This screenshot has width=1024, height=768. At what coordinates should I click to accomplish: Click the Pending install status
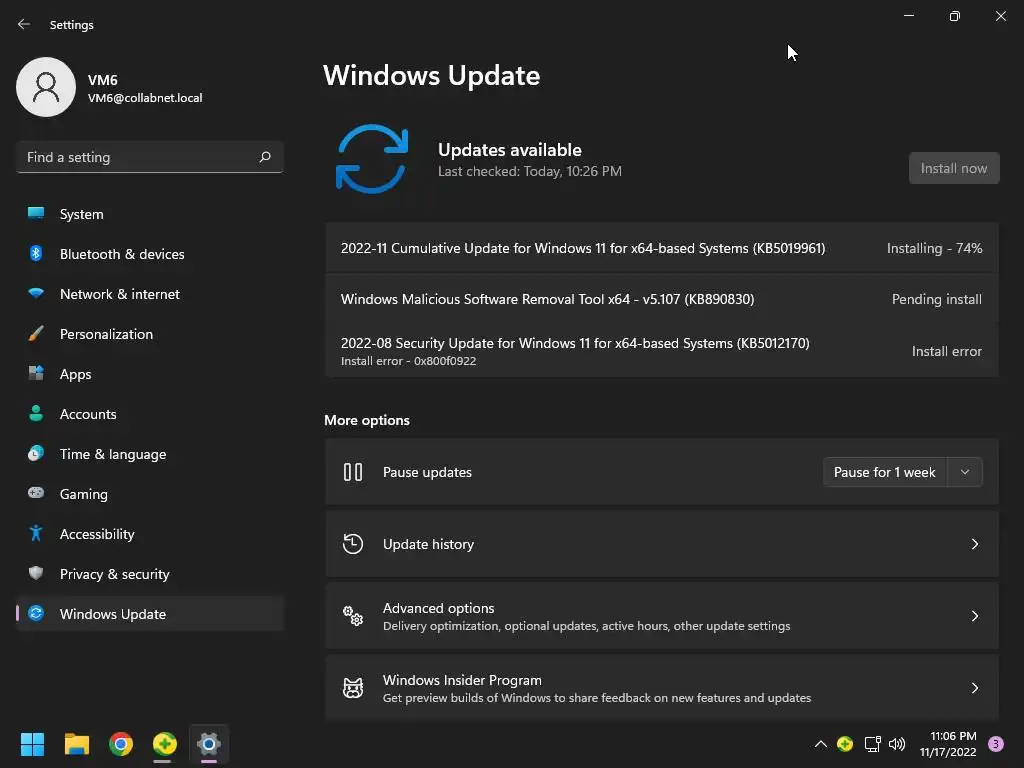[936, 299]
